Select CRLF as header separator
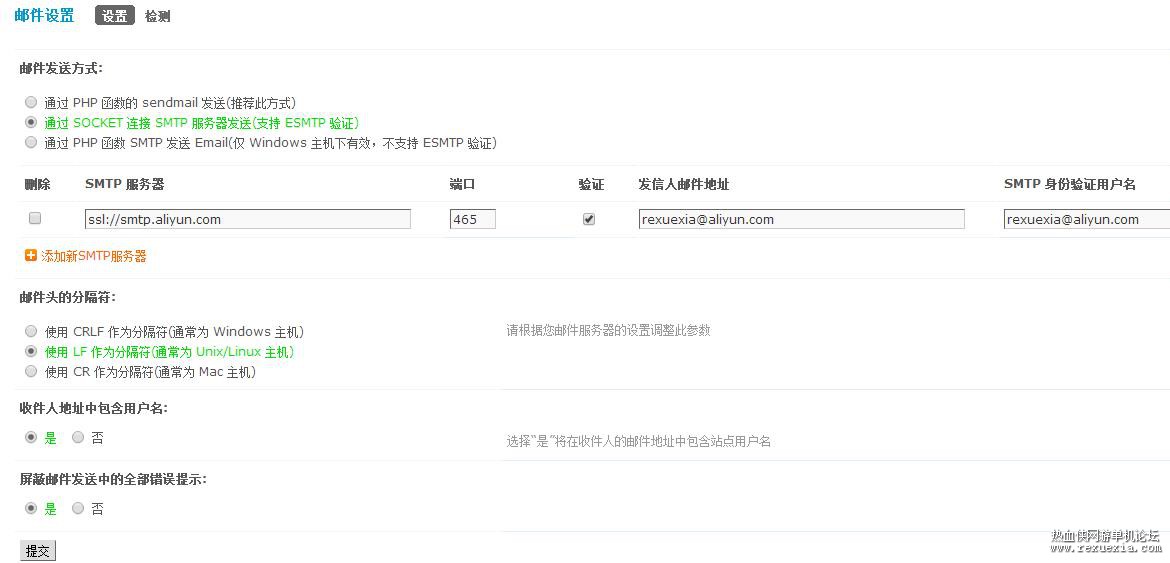This screenshot has width=1170, height=563. (x=31, y=331)
